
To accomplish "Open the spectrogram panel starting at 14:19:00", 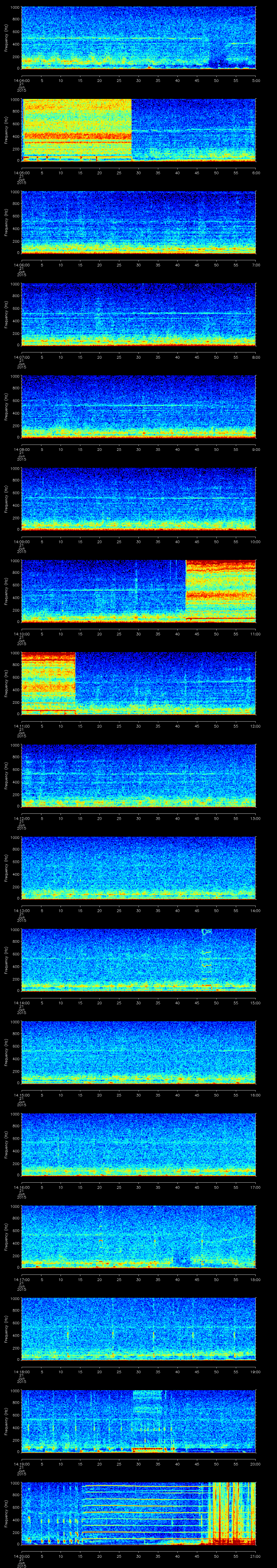I will click(138, 1421).
